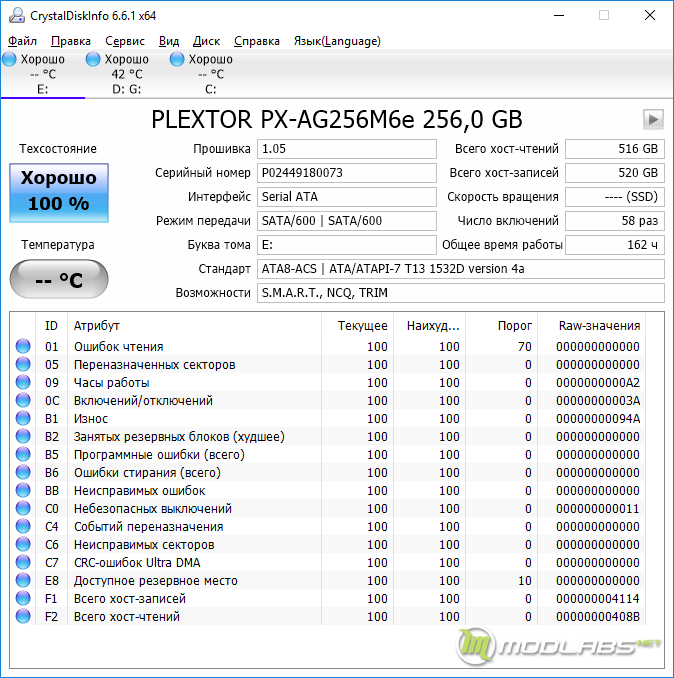Click status icon for BB Неисправимых ошибок
The image size is (674, 678).
tap(23, 491)
